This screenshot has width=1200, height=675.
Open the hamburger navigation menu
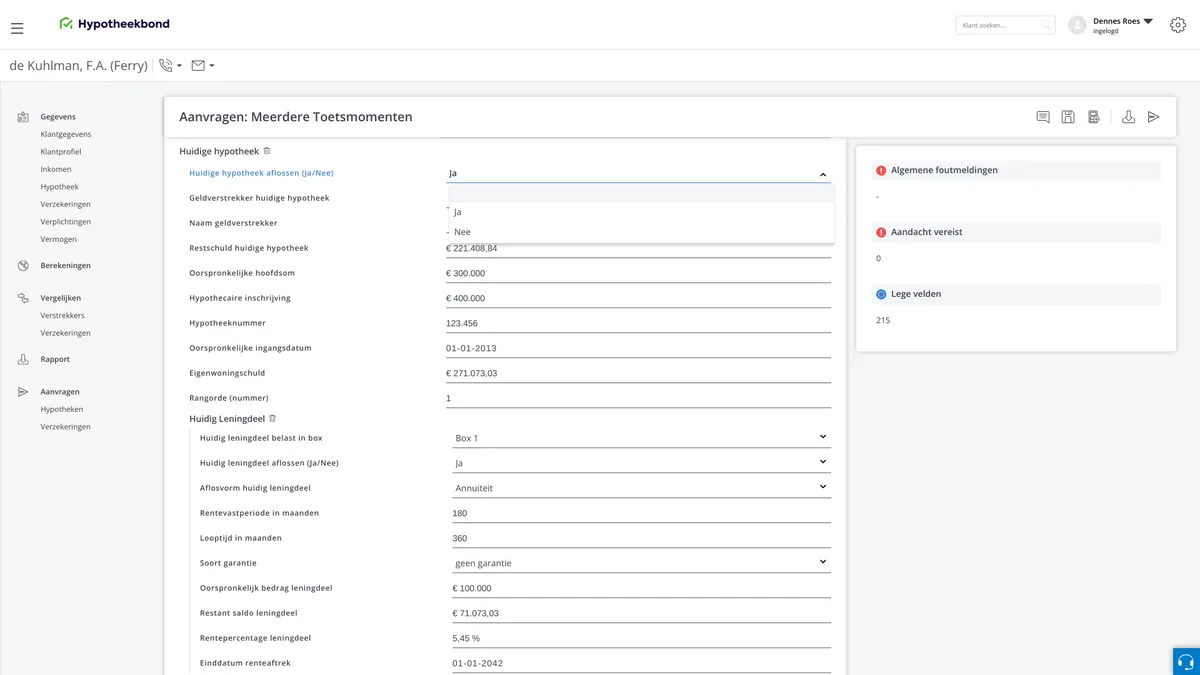tap(17, 28)
